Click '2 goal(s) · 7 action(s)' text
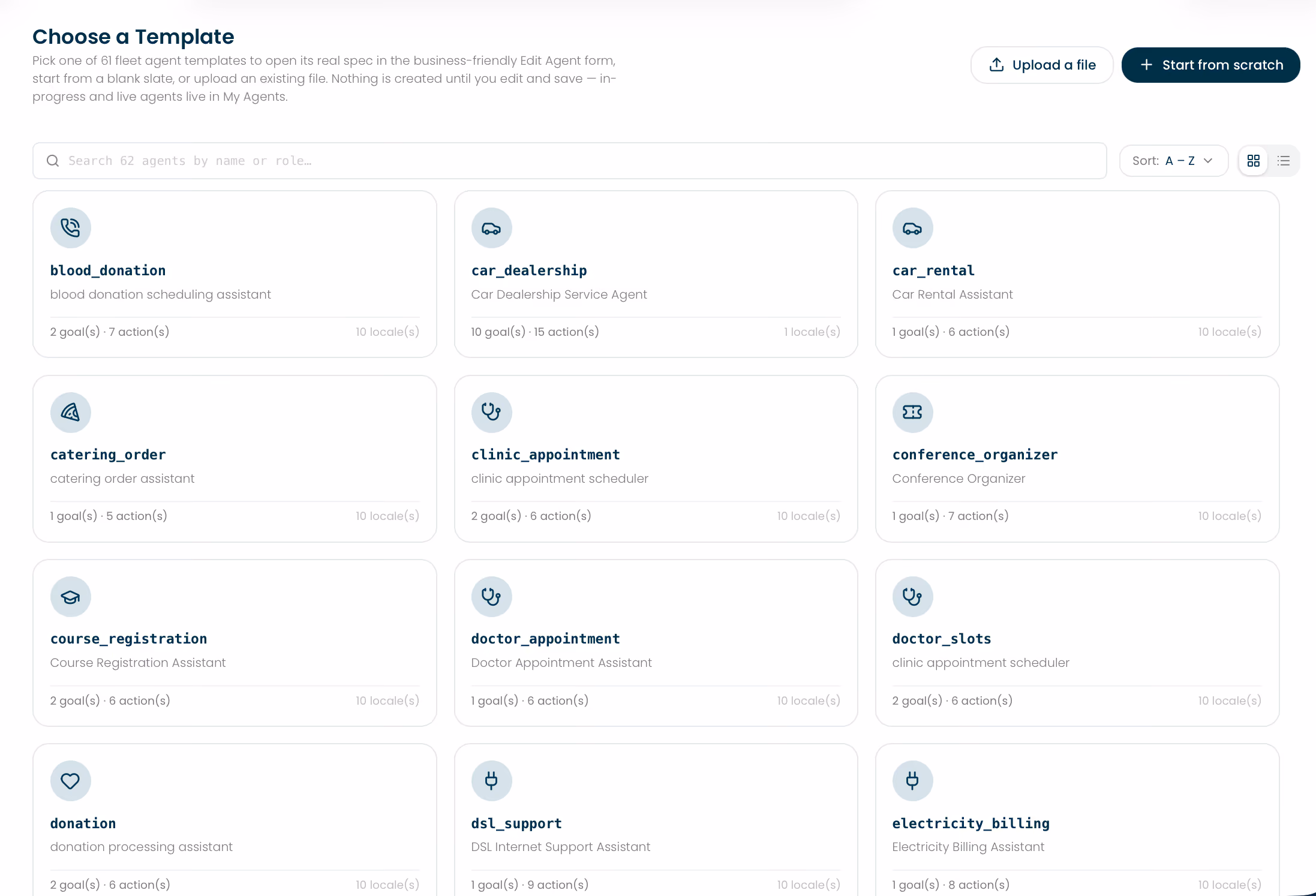Viewport: 1316px width, 896px height. (110, 332)
